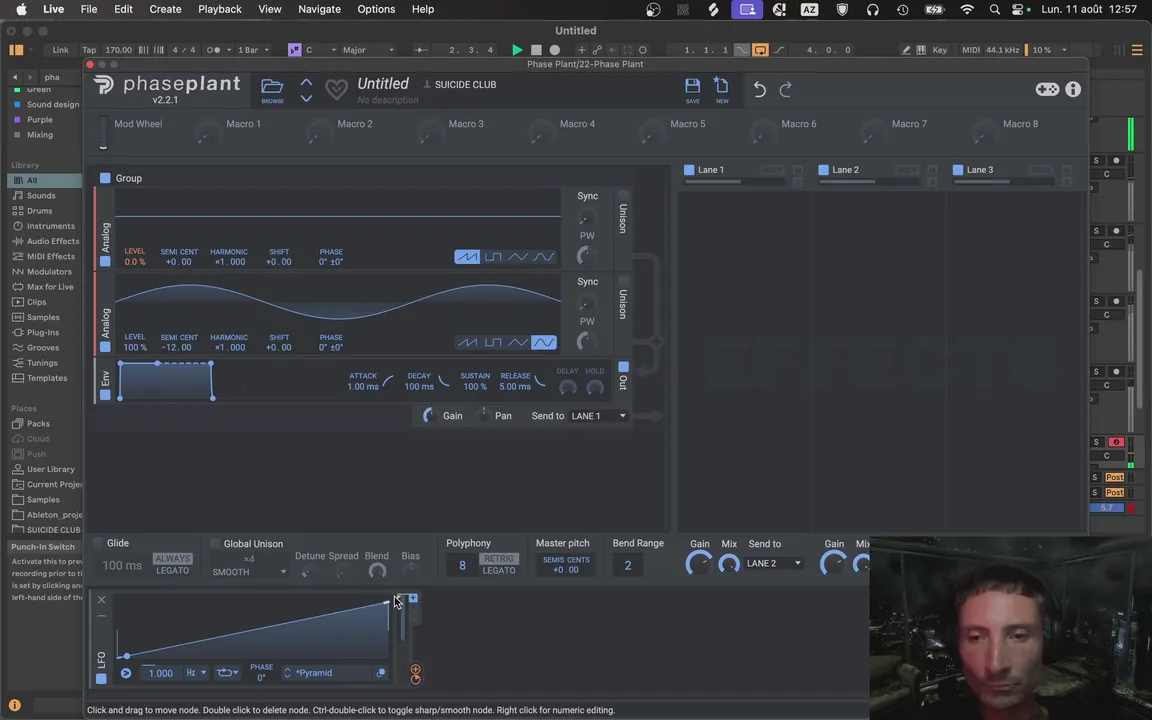
Task: Click the RETRIG polyphony mode button
Action: [x=499, y=558]
